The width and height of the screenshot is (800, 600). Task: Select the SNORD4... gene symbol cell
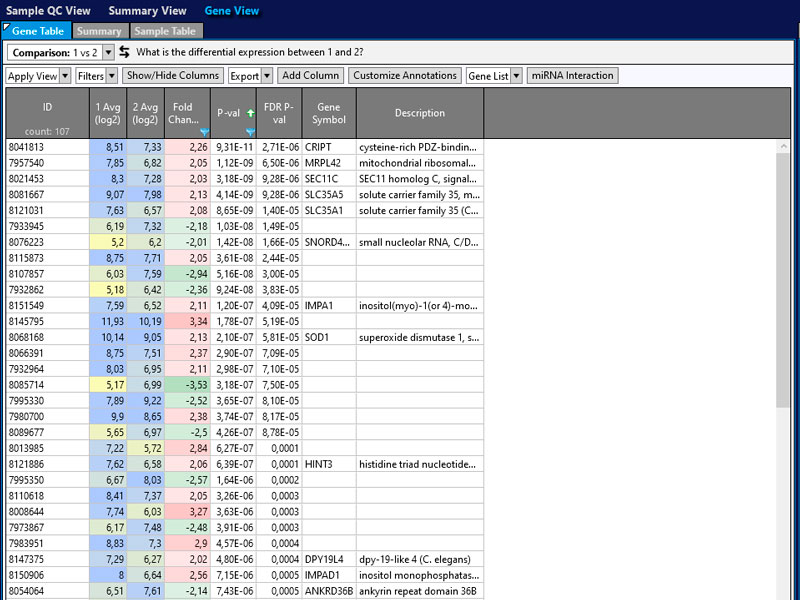tap(329, 242)
